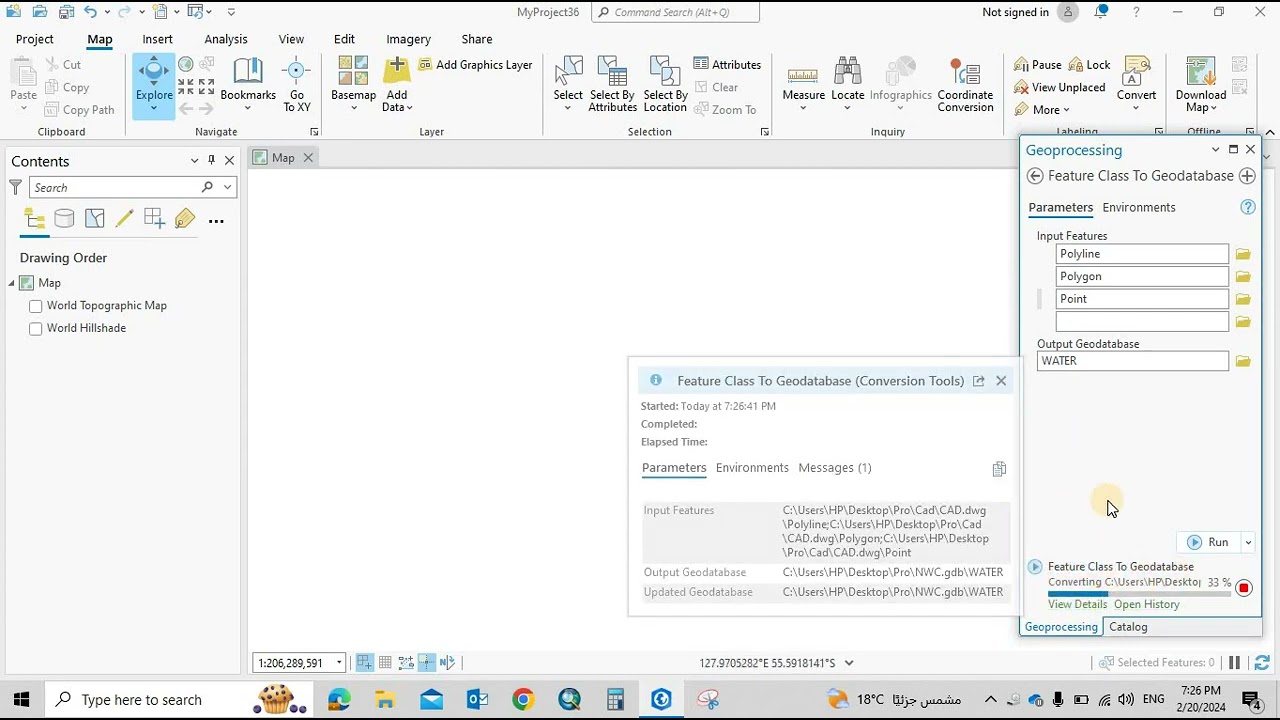This screenshot has width=1280, height=720.
Task: Toggle World Hillshade layer visibility
Action: (36, 328)
